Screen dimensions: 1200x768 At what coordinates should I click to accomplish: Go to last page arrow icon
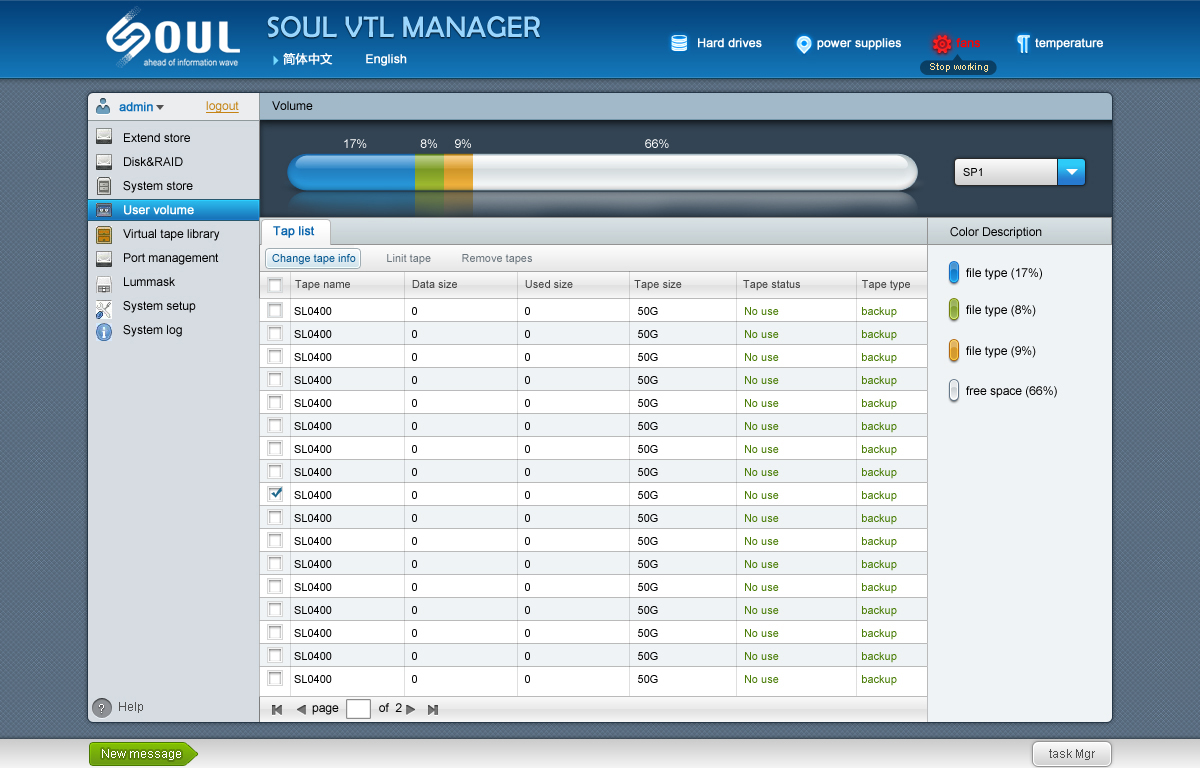point(433,709)
